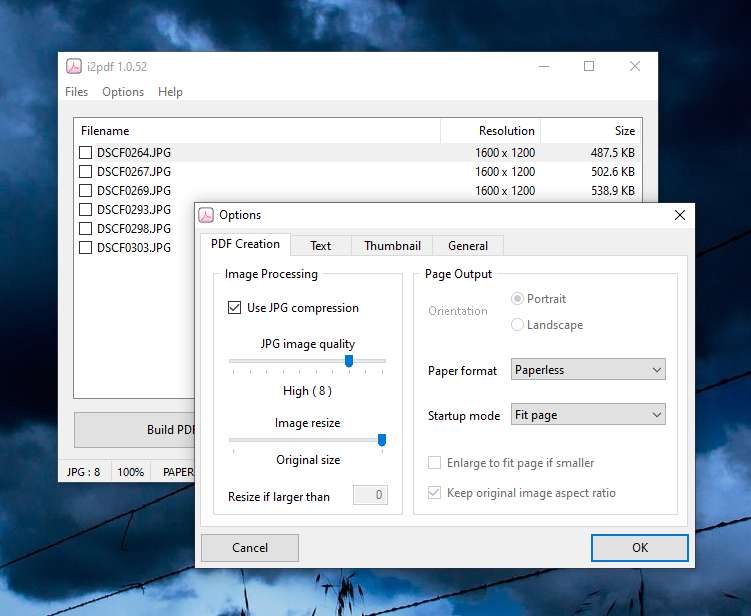The width and height of the screenshot is (751, 616).
Task: Close the Options dialog
Action: 680,215
